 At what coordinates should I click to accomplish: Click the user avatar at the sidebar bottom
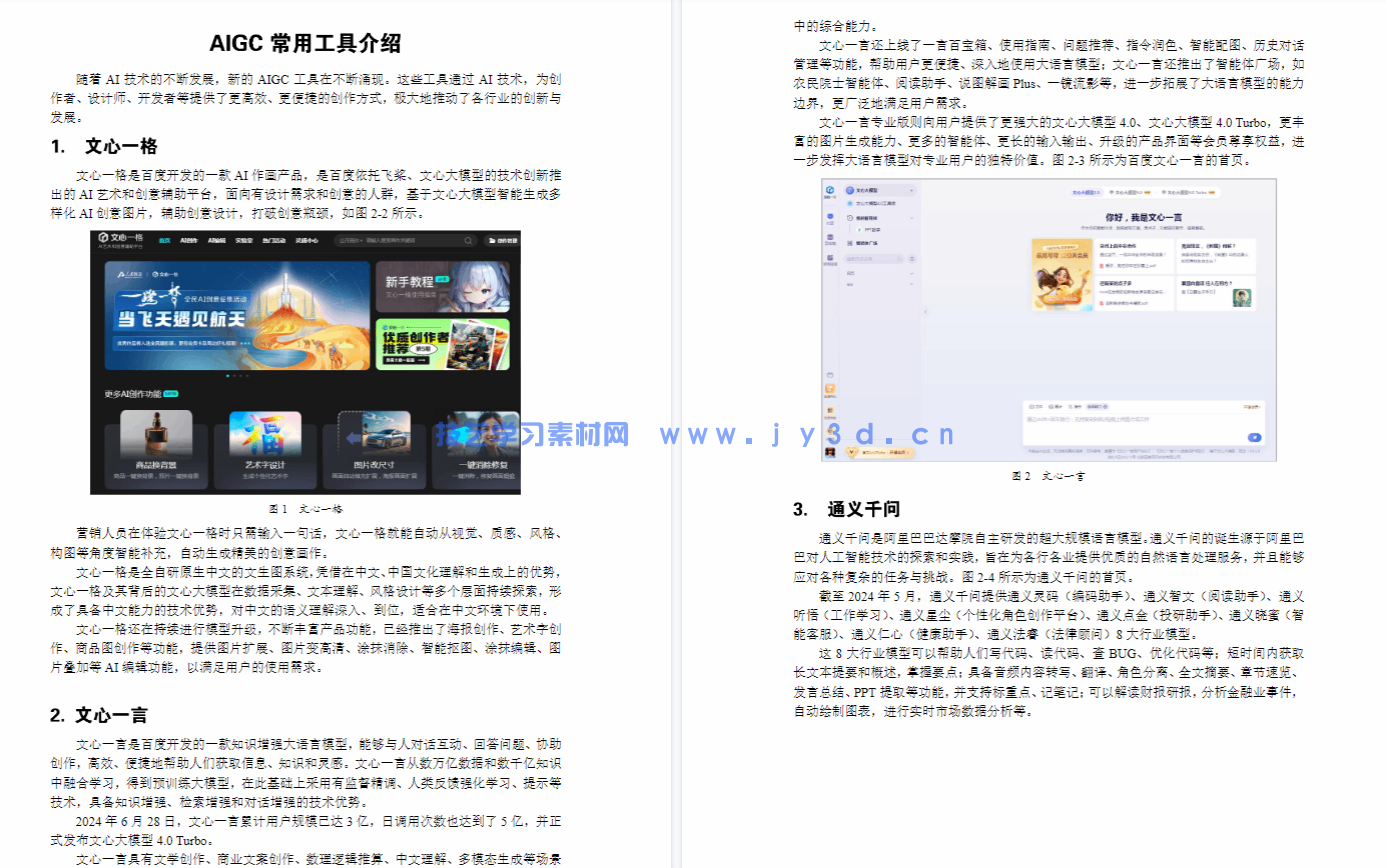click(828, 452)
